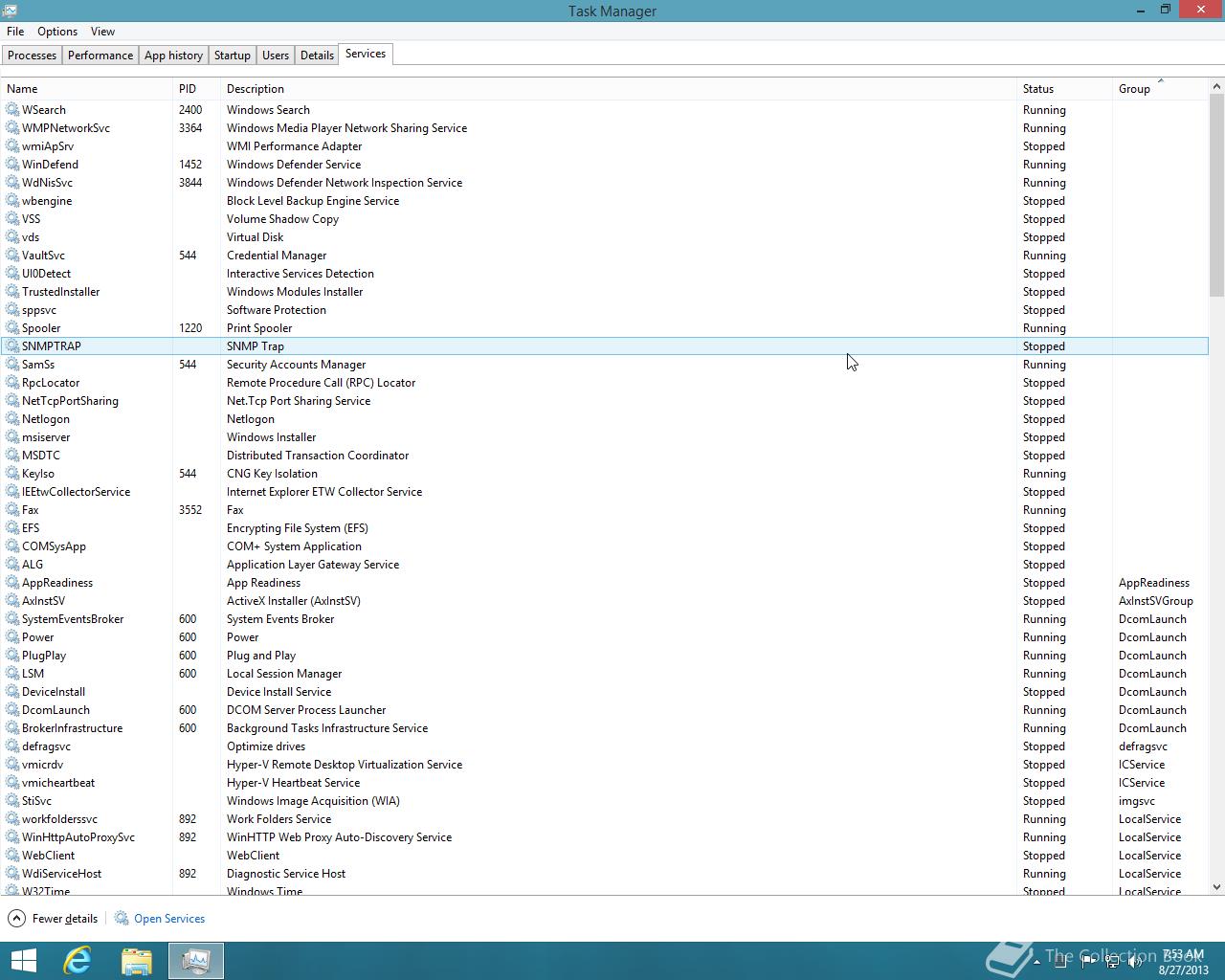Switch to the Users tab
The width and height of the screenshot is (1225, 980).
tap(276, 56)
